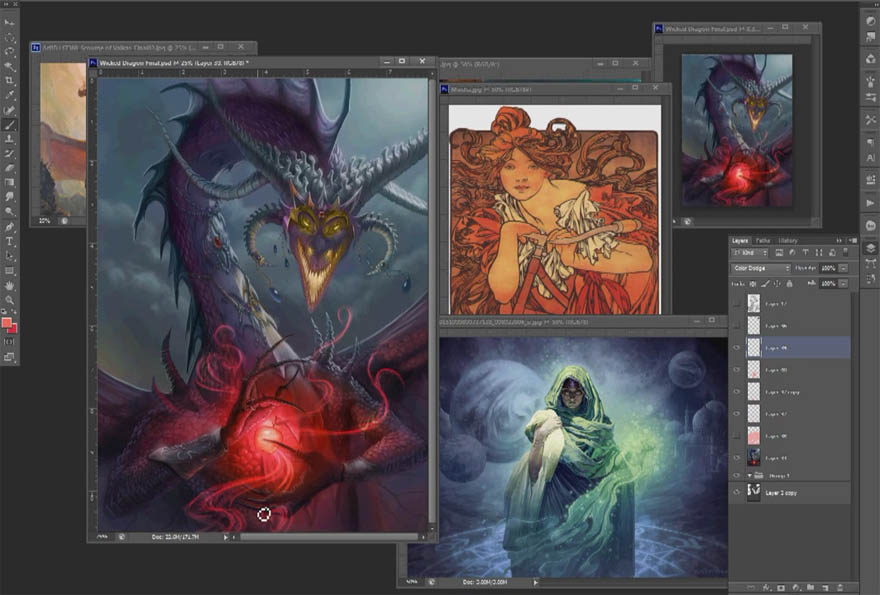The width and height of the screenshot is (880, 595).
Task: Change the screen mode from the toolbar
Action: (x=10, y=356)
